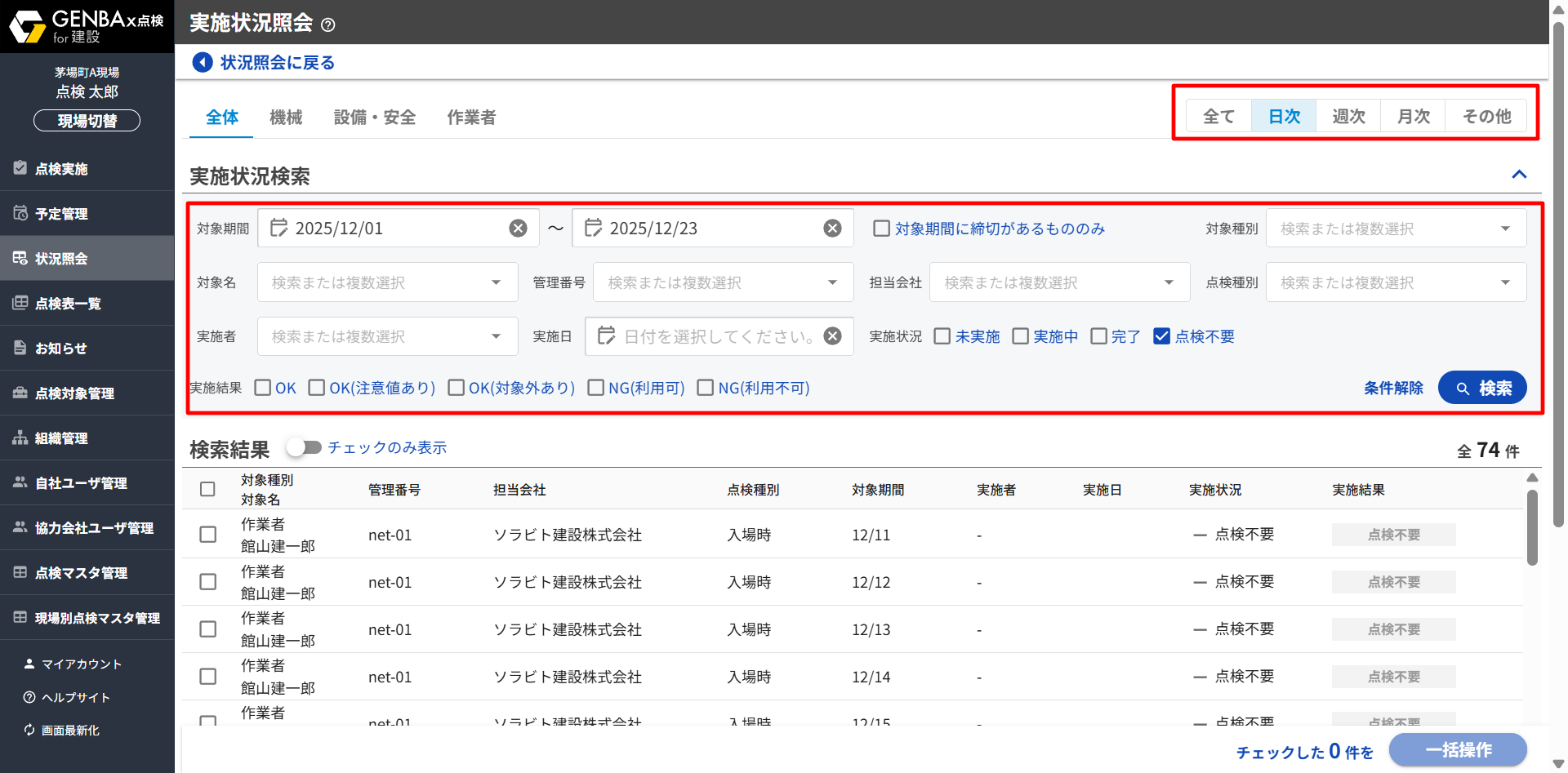Uncheck the 点検不要 status checkbox
This screenshot has width=1568, height=773.
point(1161,336)
